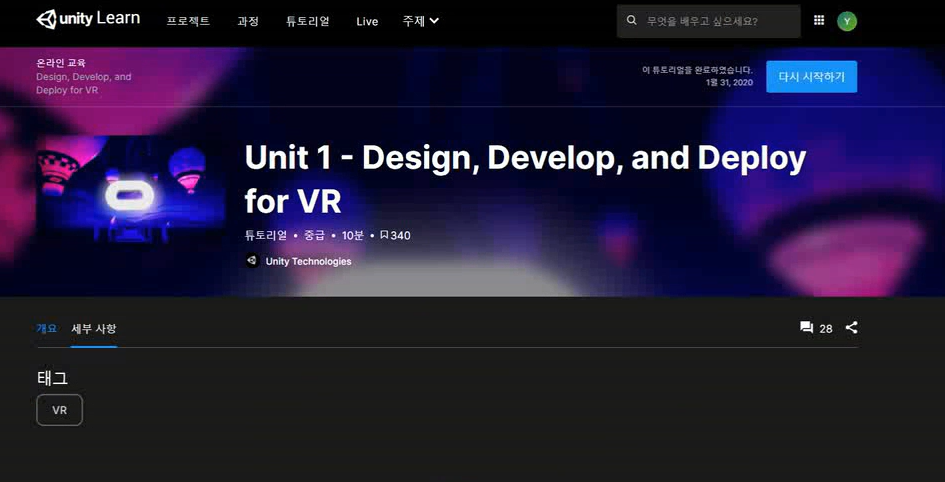This screenshot has width=945, height=482.
Task: Click the 태그 heading
Action: pyautogui.click(x=52, y=378)
